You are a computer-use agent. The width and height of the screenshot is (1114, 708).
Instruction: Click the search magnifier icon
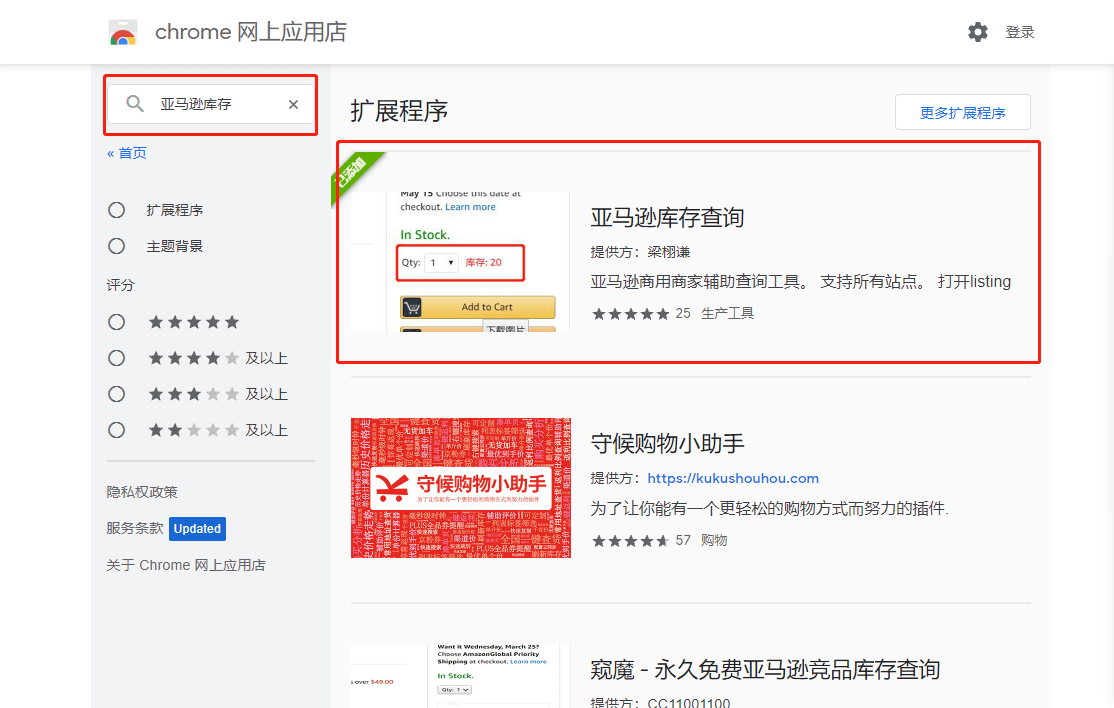point(135,104)
